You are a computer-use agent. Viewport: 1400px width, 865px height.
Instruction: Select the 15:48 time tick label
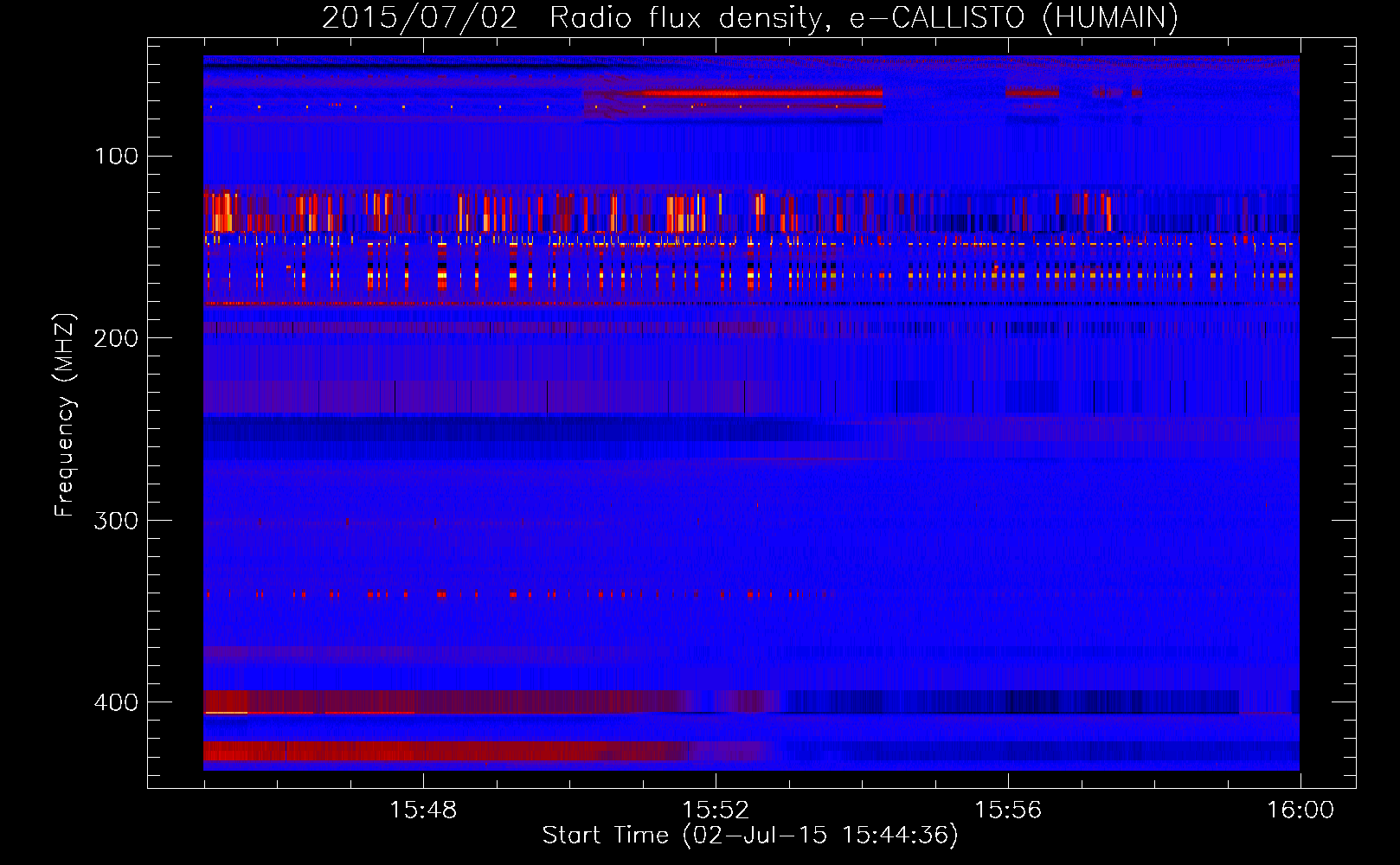[x=423, y=811]
